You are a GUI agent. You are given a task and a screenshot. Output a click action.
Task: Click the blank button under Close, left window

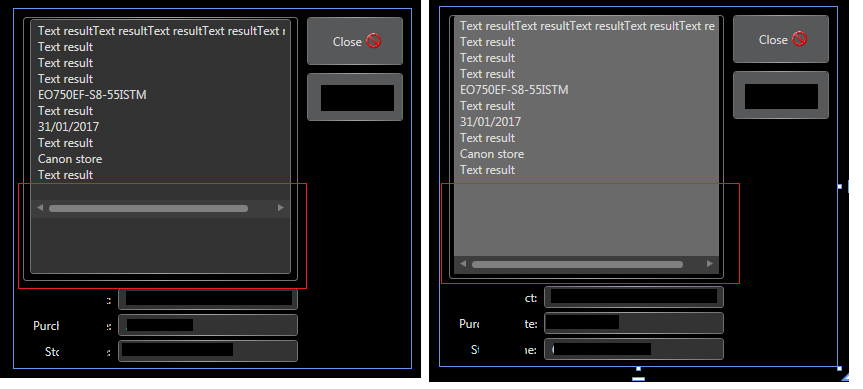pos(355,97)
